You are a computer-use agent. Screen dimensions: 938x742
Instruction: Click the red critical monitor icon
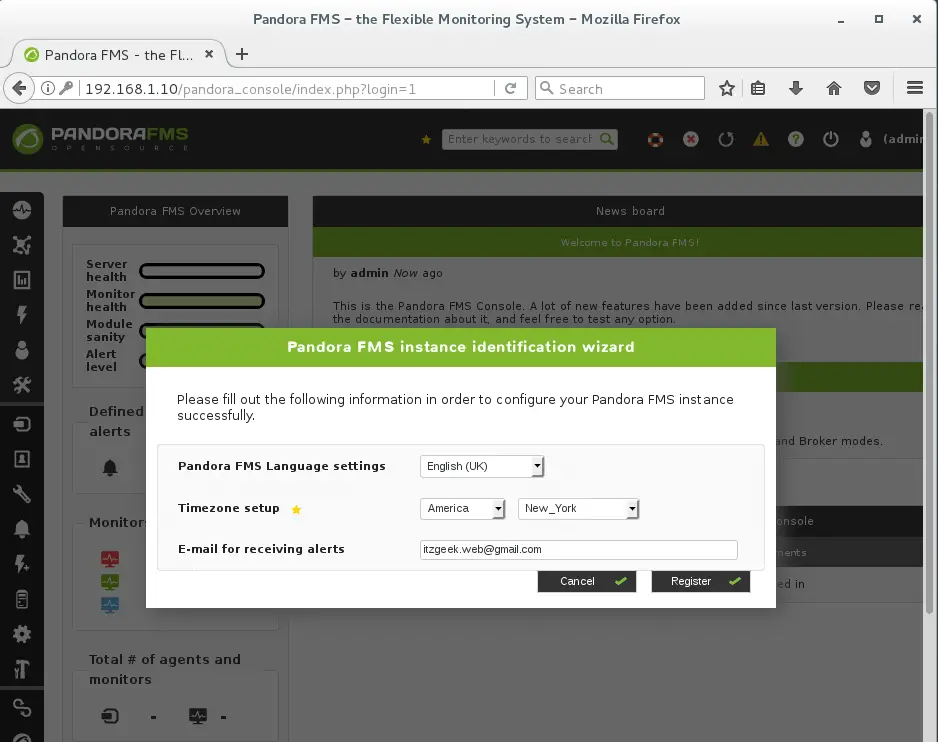(109, 559)
